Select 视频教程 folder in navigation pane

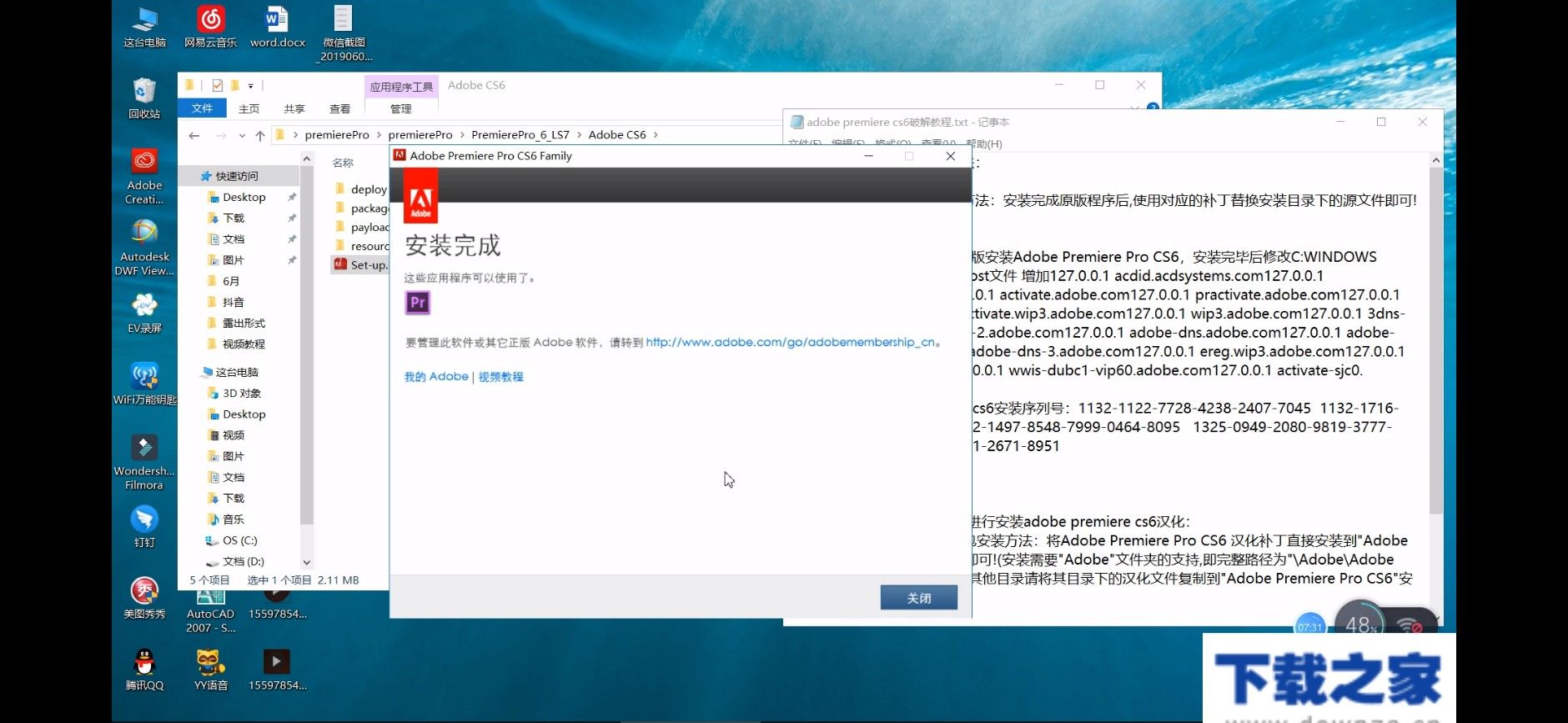coord(244,344)
